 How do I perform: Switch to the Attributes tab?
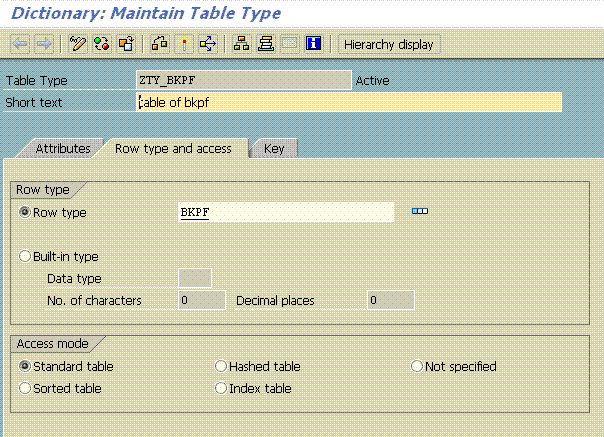tap(63, 149)
